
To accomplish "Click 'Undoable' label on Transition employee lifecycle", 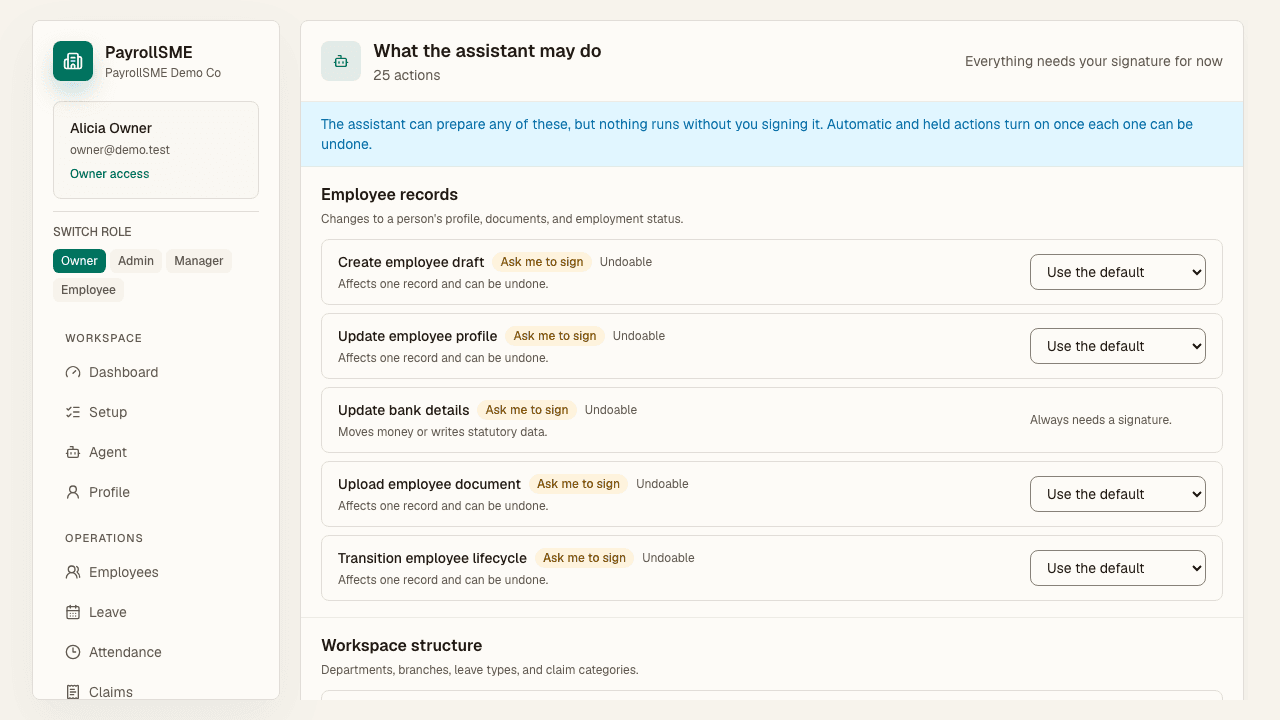I will tap(668, 558).
